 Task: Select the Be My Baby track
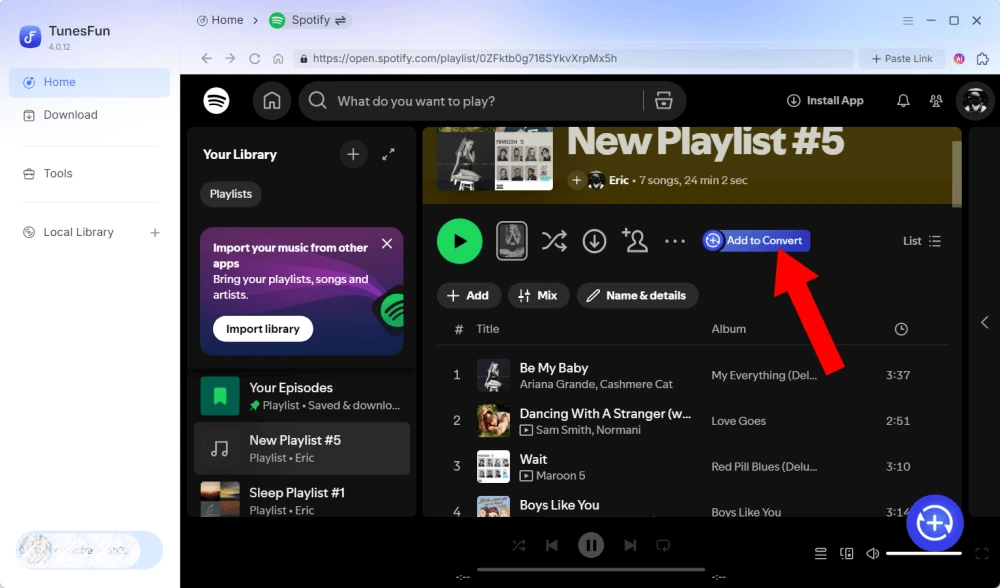pos(692,376)
